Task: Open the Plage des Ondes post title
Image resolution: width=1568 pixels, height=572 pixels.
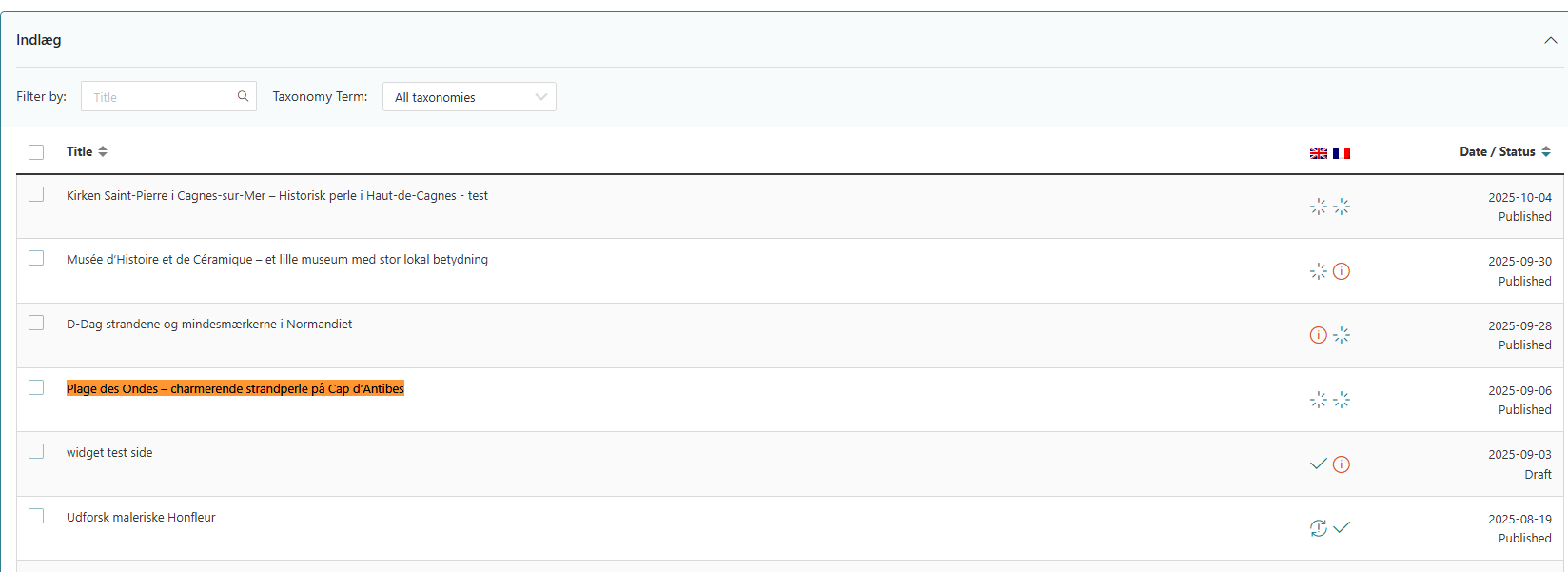Action: click(x=235, y=388)
